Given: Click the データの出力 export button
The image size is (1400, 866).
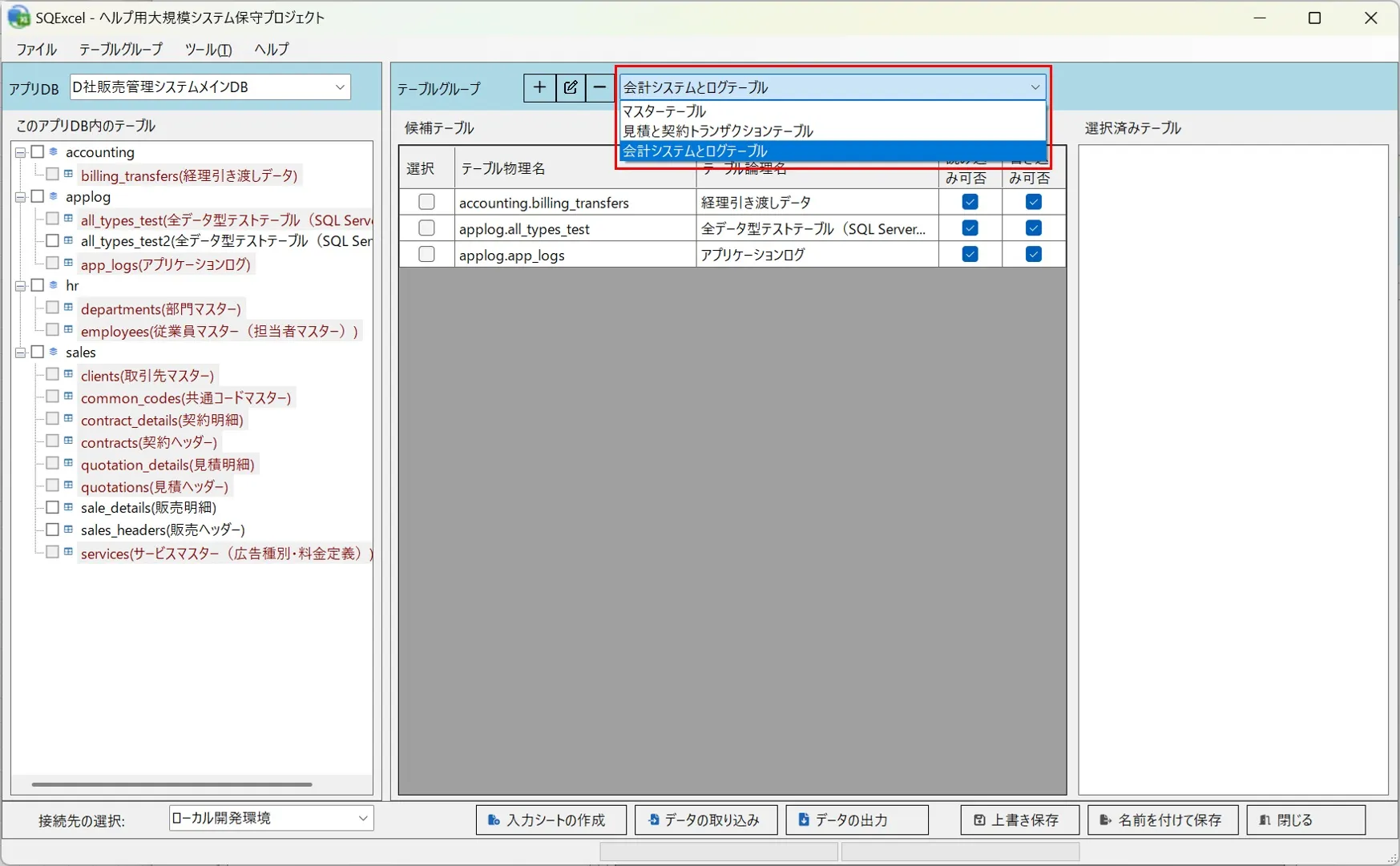Looking at the screenshot, I should pyautogui.click(x=857, y=820).
